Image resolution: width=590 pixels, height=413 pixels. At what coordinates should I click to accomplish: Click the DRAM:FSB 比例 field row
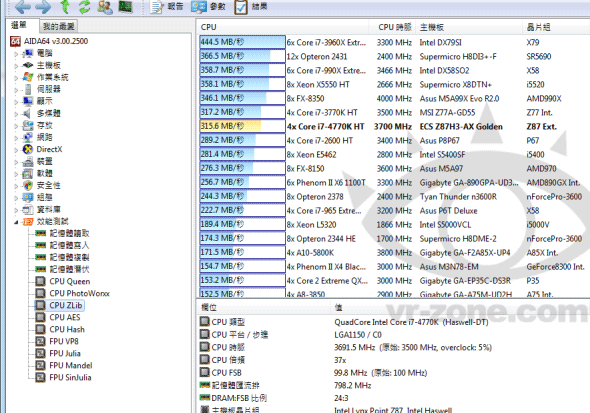[394, 398]
